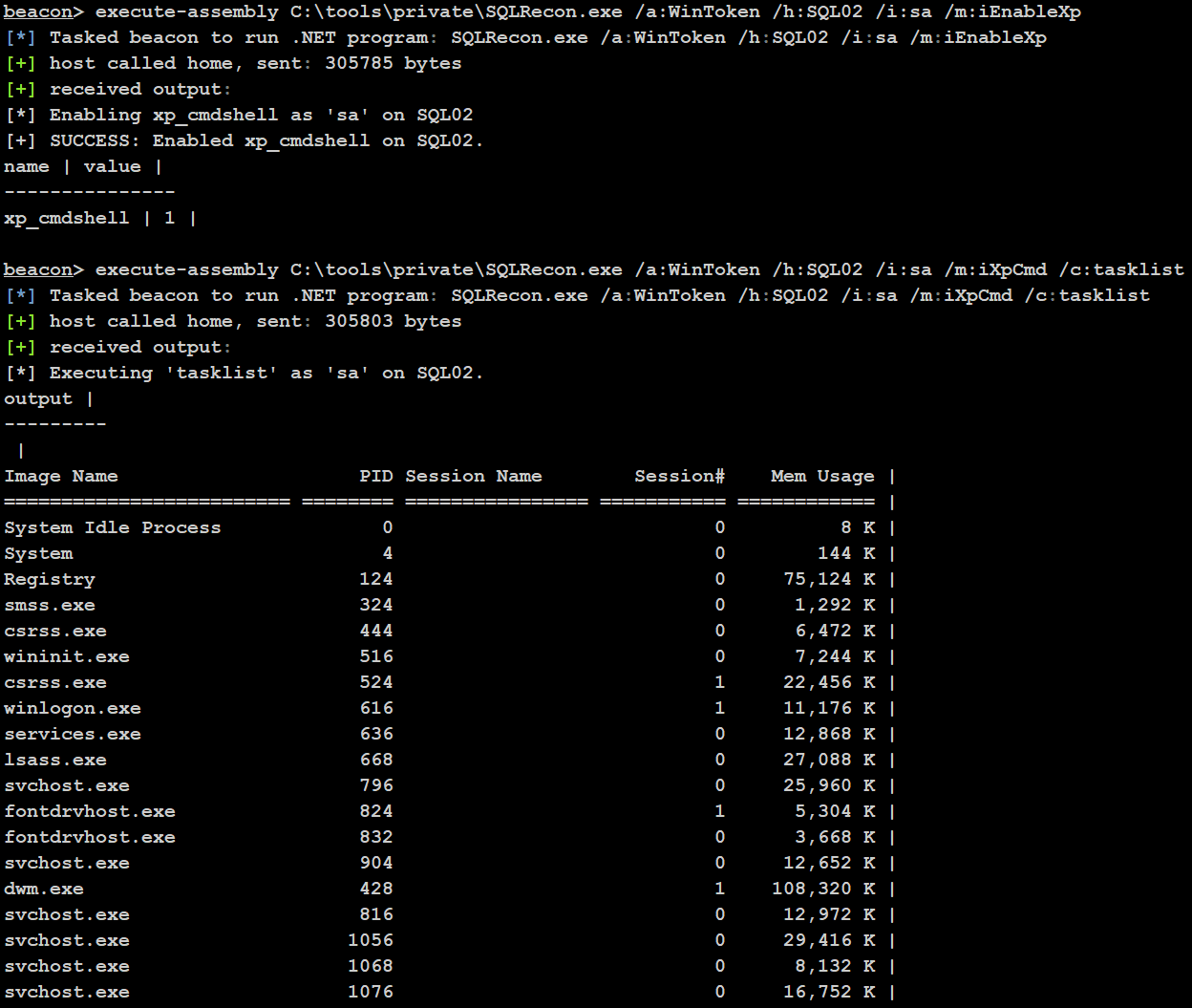Image resolution: width=1192 pixels, height=1008 pixels.
Task: Click the 'System Idle Process' row name
Action: [113, 527]
